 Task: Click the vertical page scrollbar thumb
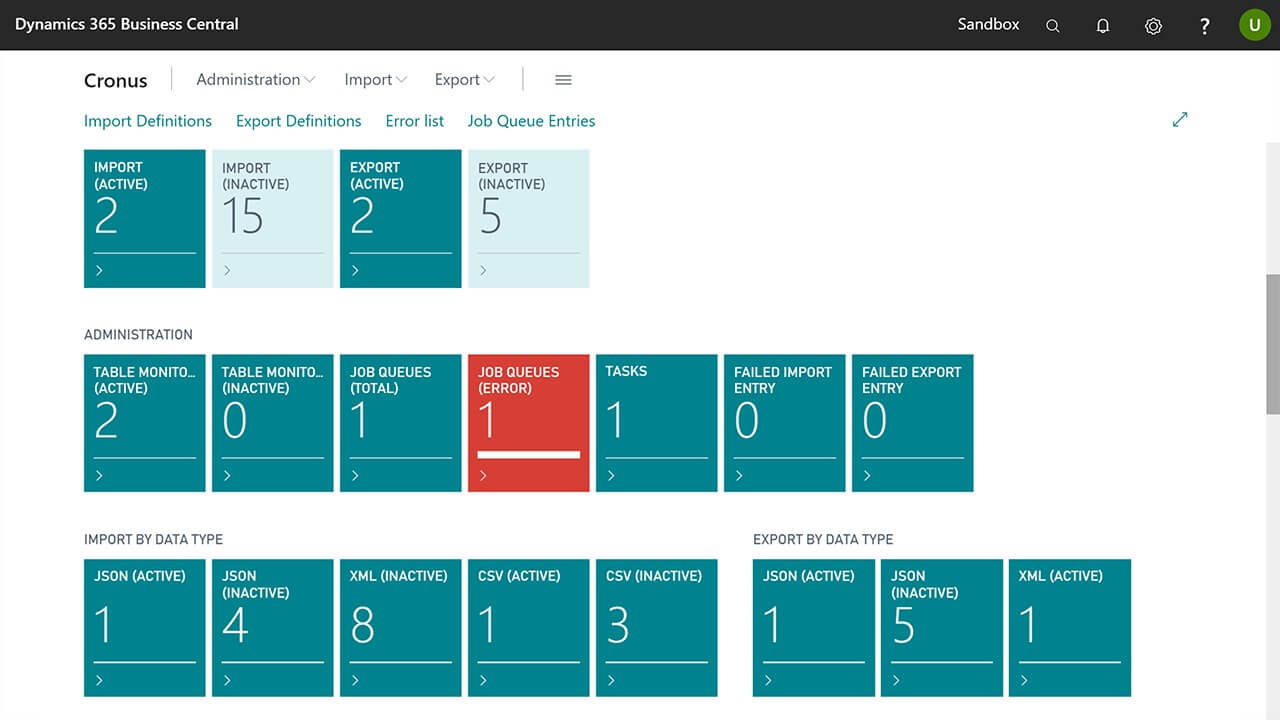[1273, 344]
